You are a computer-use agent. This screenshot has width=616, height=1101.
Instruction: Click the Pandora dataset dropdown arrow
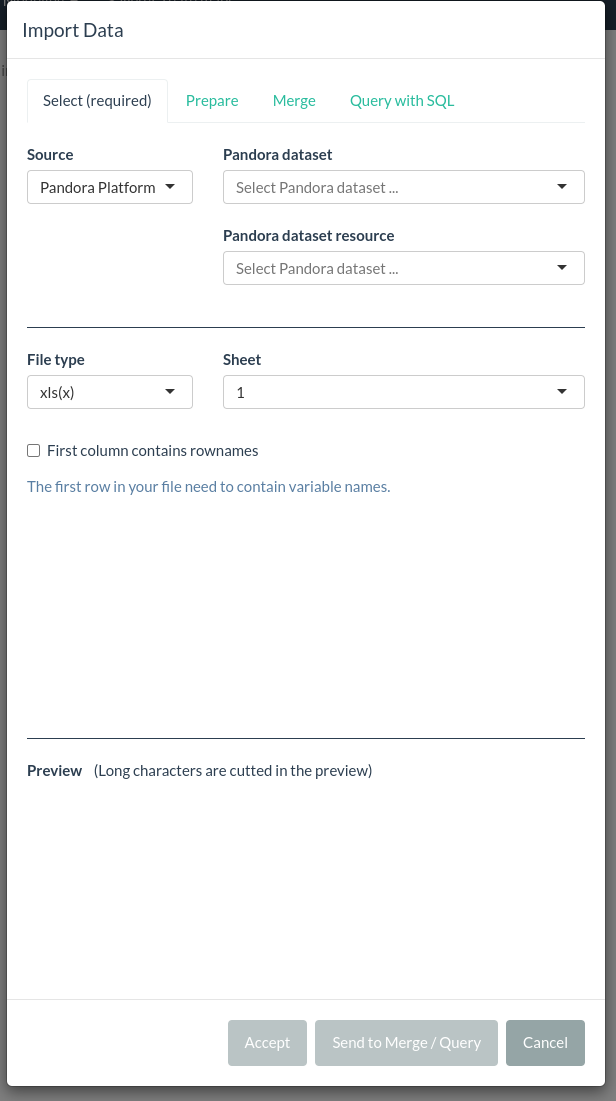click(561, 187)
